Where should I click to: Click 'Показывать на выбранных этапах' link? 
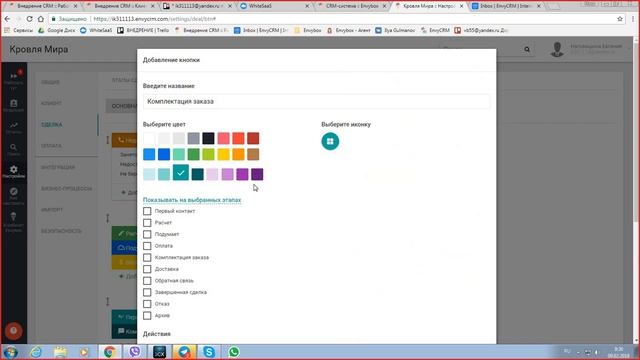pyautogui.click(x=192, y=200)
